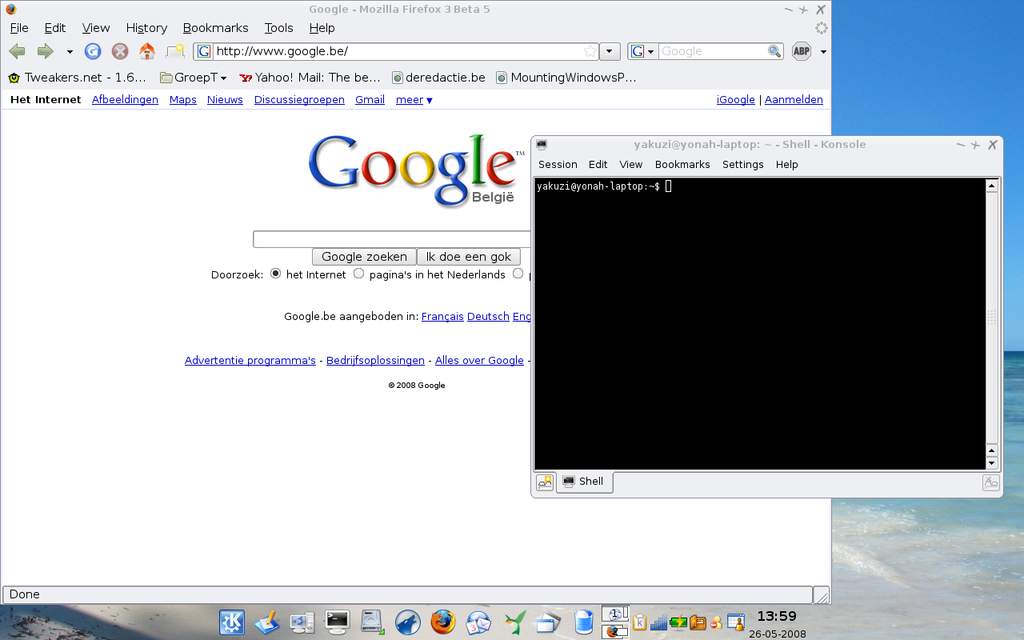Reload the Google page in Firefox
This screenshot has width=1024, height=640.
coord(93,51)
